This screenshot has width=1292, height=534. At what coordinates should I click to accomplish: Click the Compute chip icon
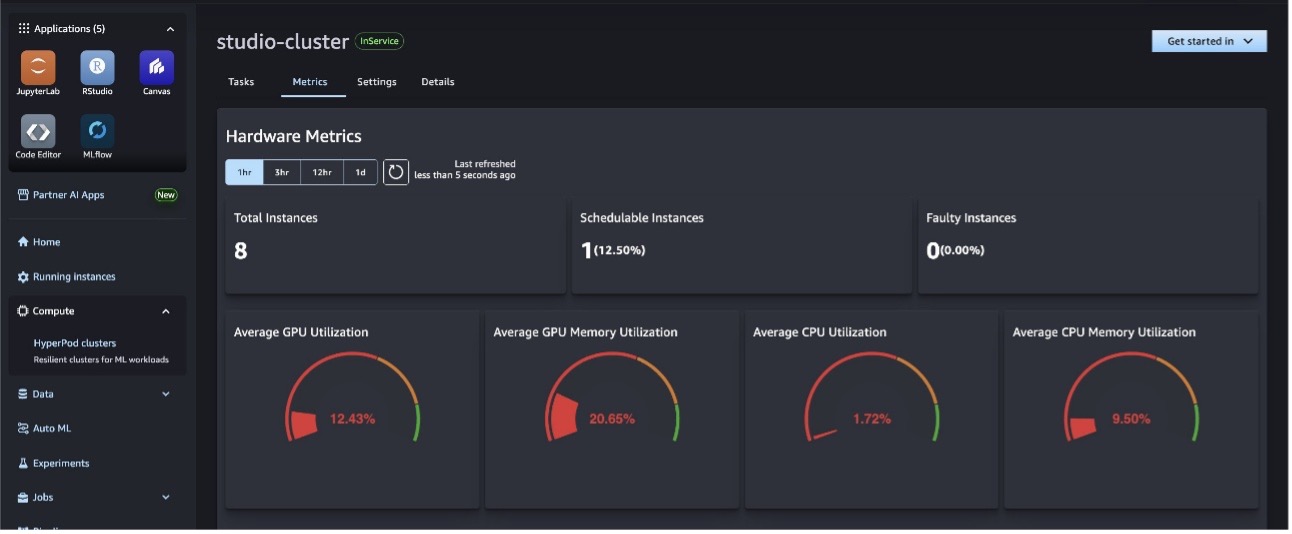[x=23, y=311]
